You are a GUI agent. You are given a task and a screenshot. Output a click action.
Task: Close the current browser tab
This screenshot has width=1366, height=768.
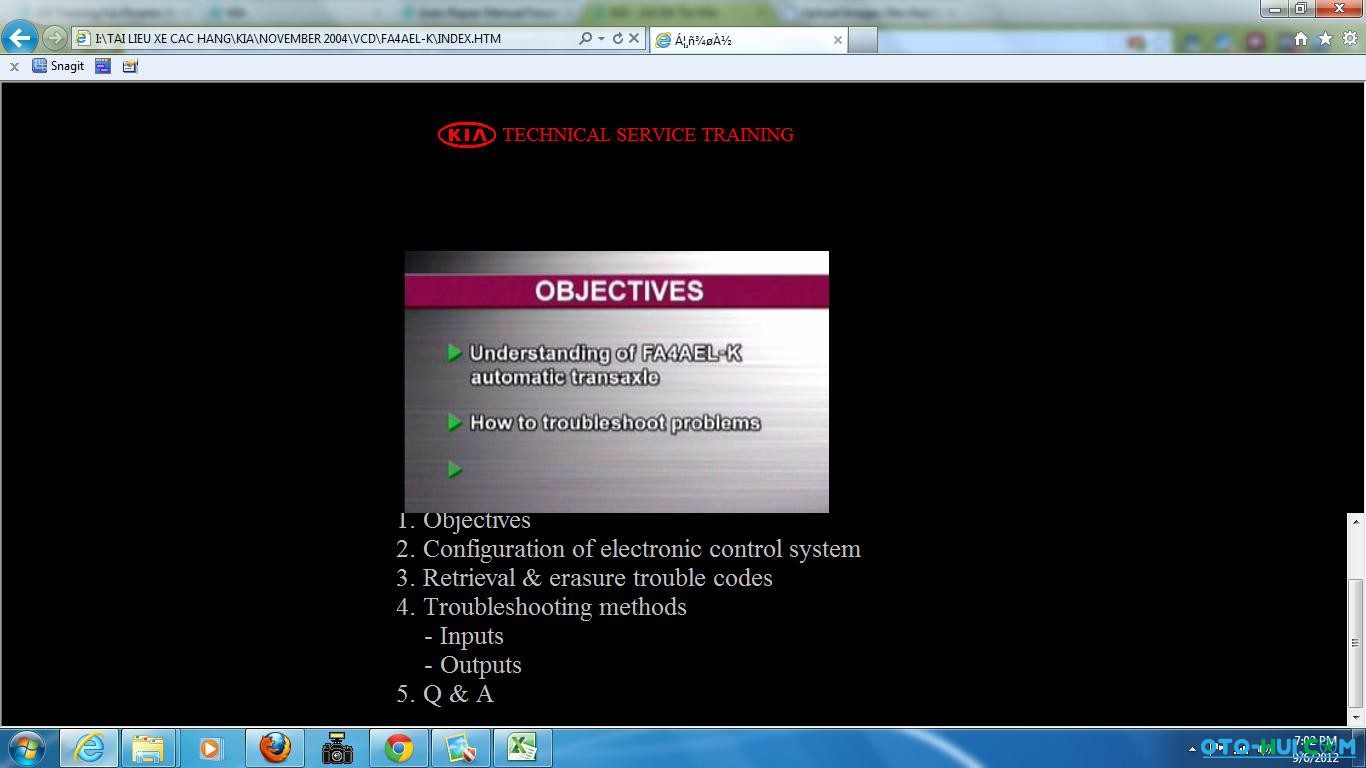(837, 40)
